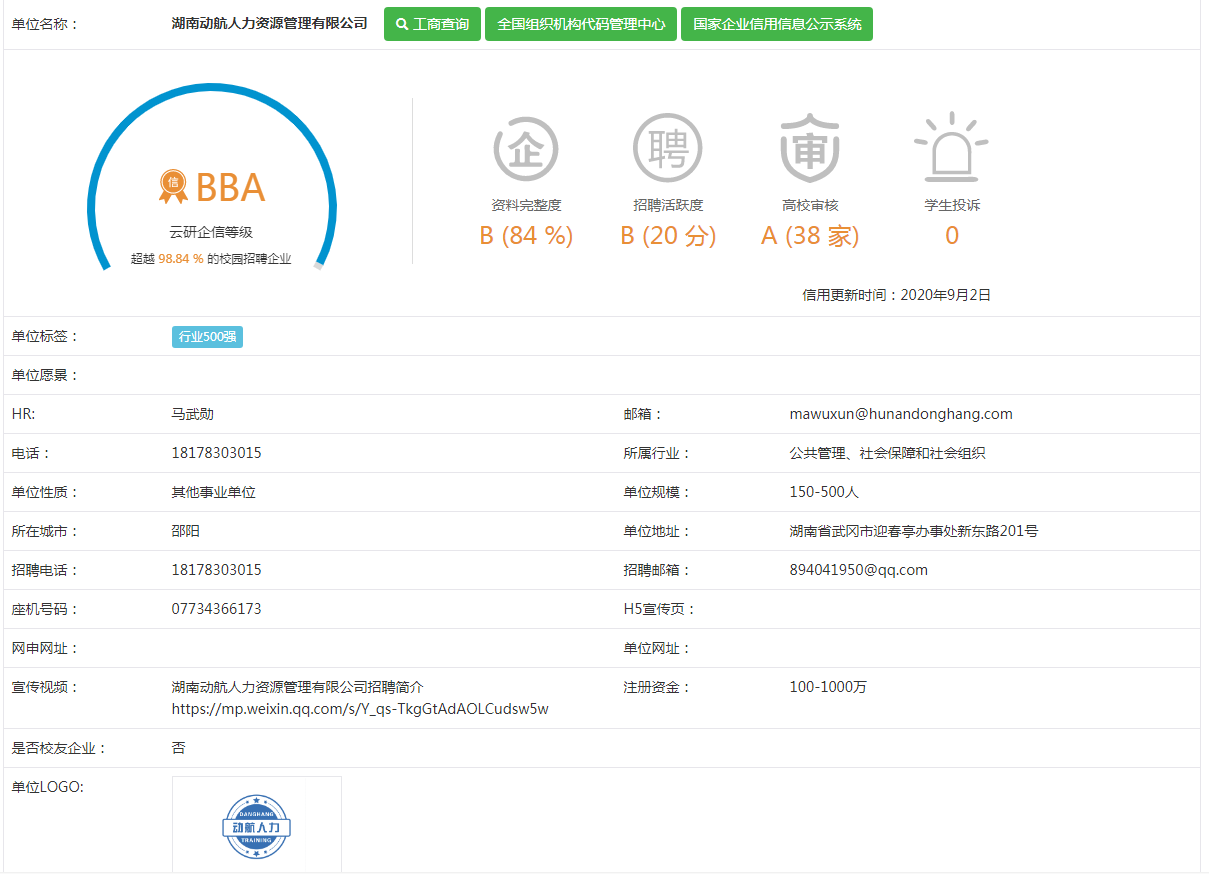Viewport: 1209px width, 874px height.
Task: Click the 工商查询 search button
Action: [432, 24]
